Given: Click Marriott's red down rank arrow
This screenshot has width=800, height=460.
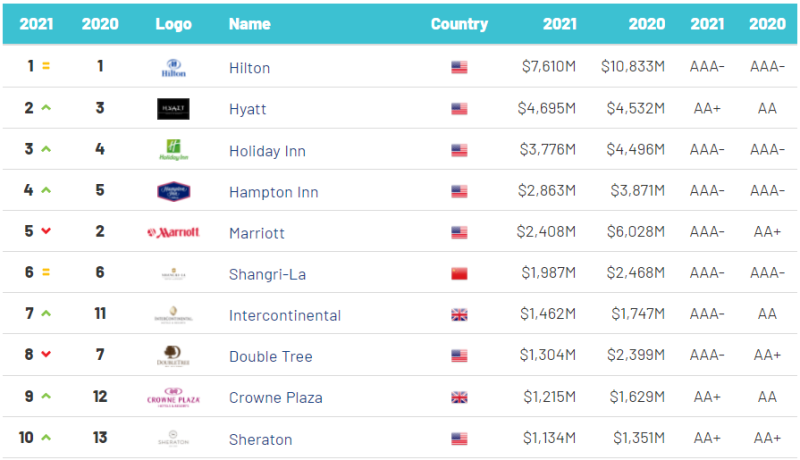Looking at the screenshot, I should 45,232.
